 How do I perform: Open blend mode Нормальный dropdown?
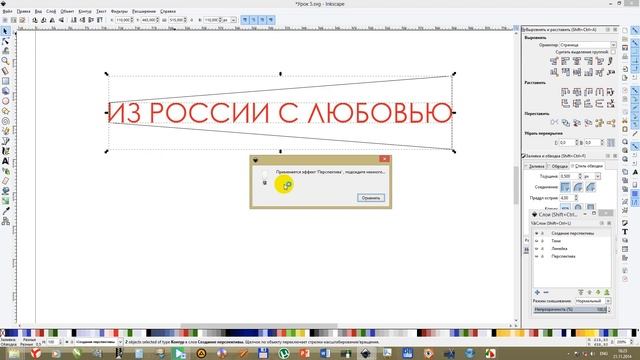click(x=593, y=301)
